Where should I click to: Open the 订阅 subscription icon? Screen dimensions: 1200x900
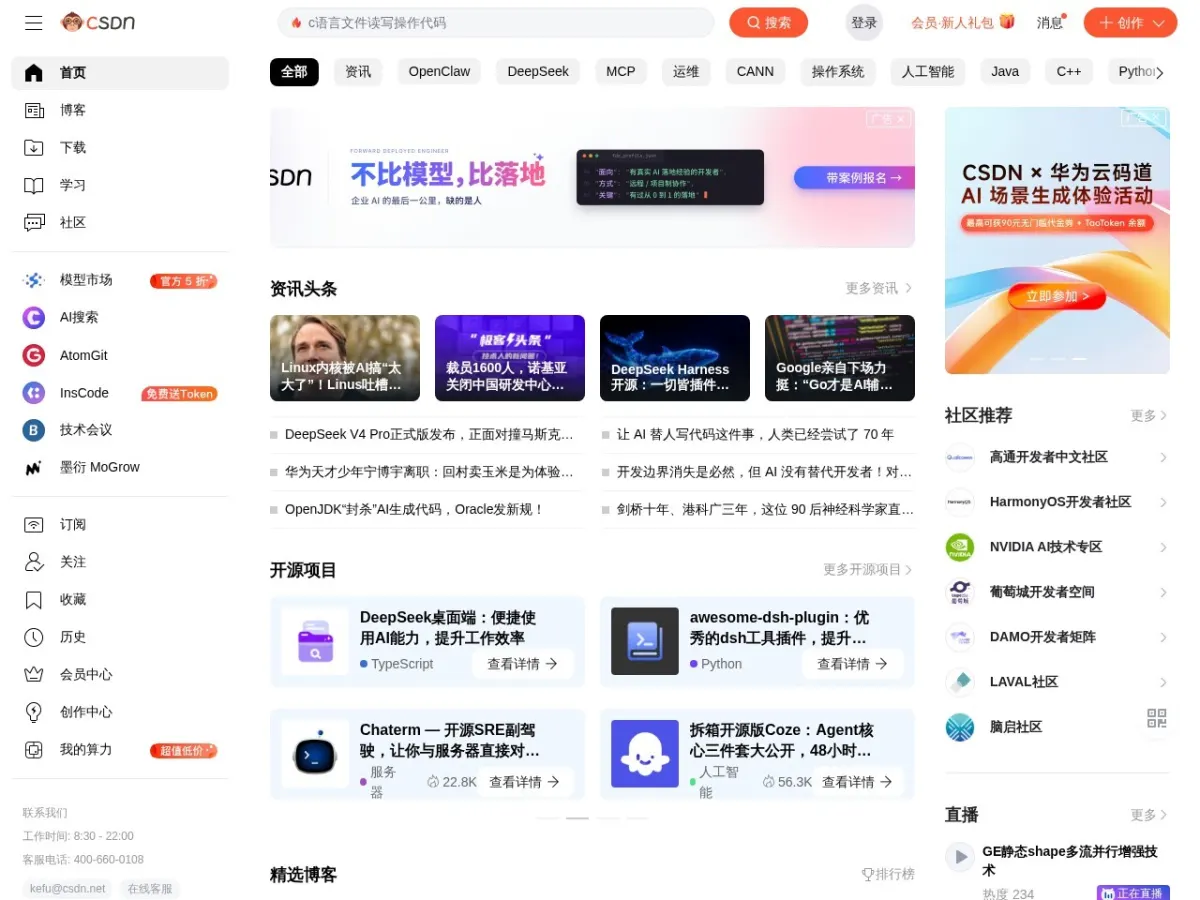click(x=34, y=525)
